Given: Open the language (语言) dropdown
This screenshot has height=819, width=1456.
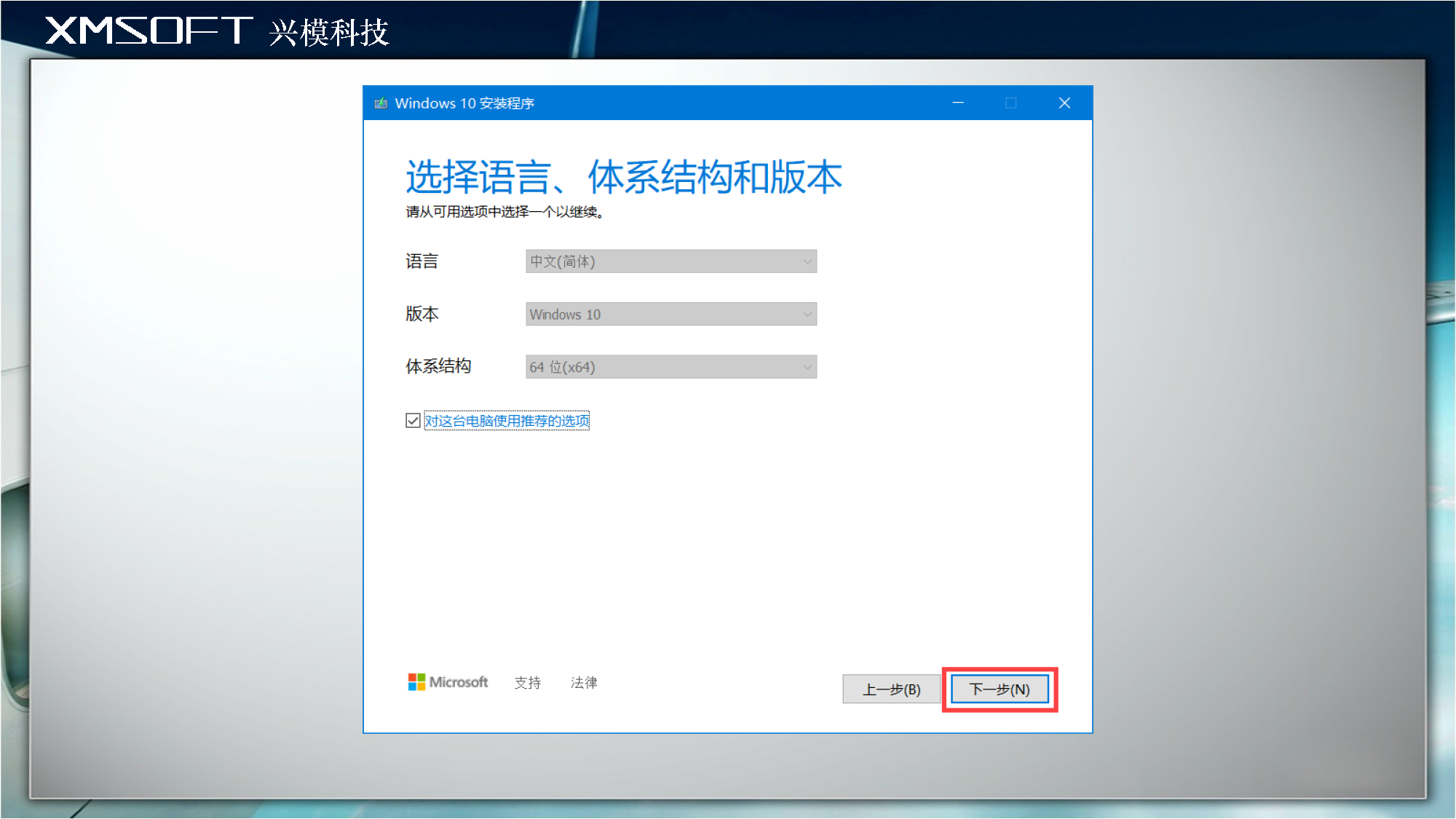Looking at the screenshot, I should click(671, 261).
